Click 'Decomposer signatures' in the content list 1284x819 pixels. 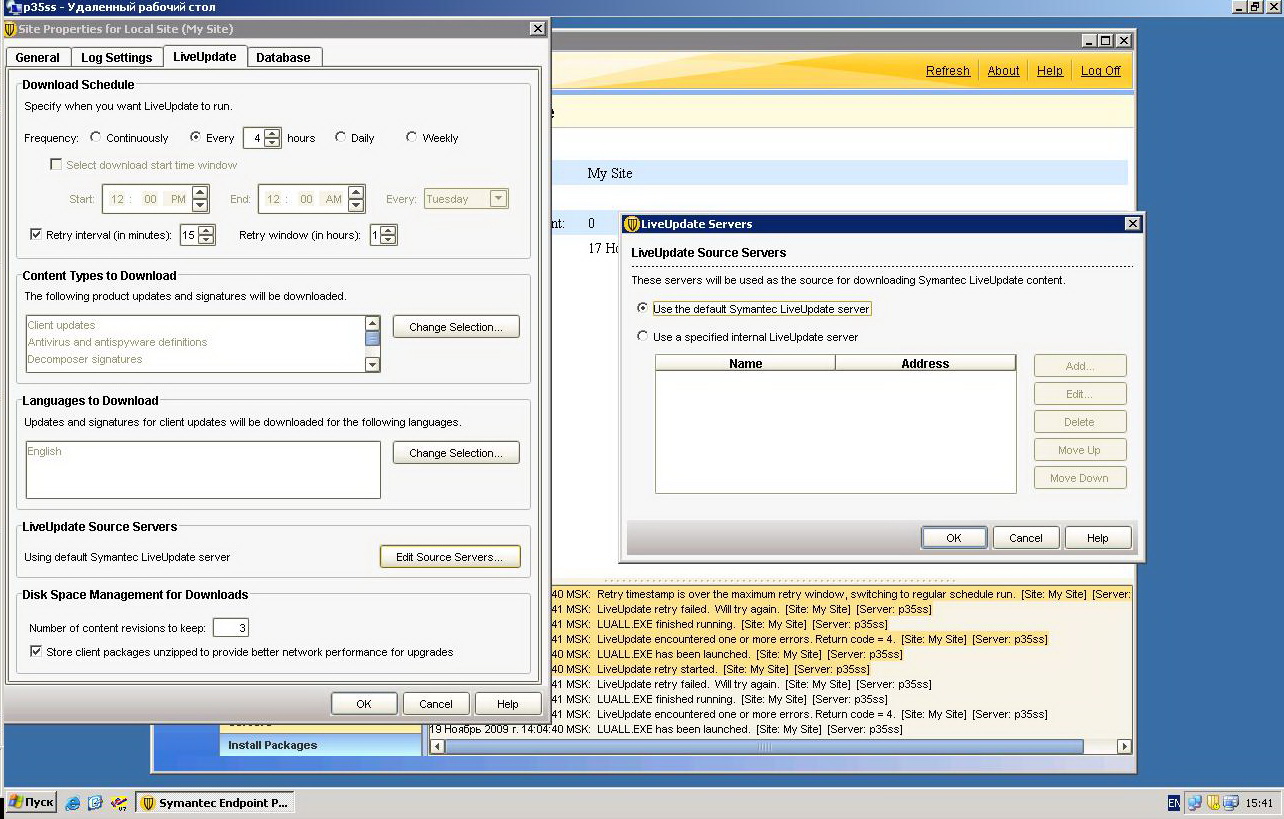tap(85, 359)
